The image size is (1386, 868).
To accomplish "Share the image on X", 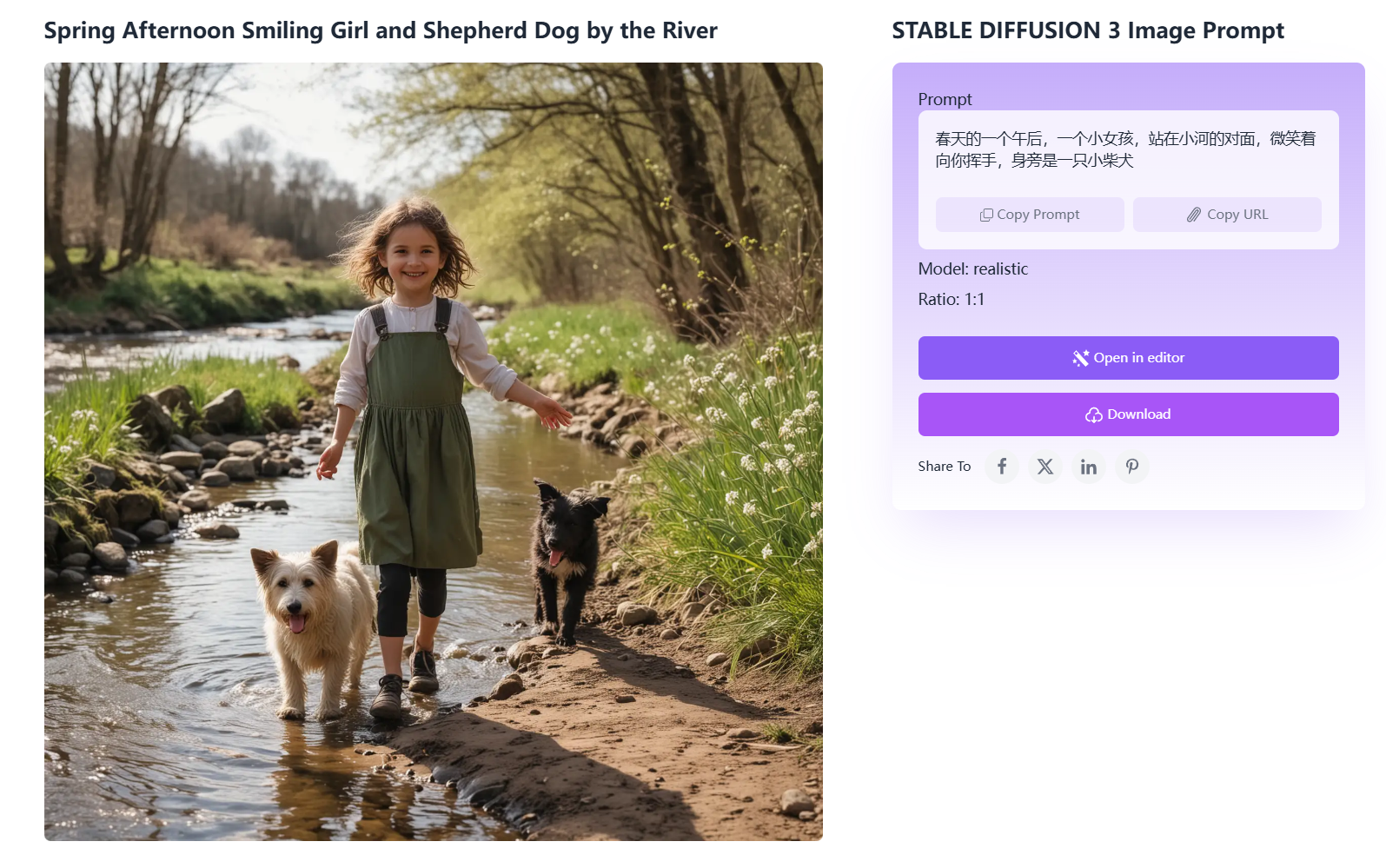I will click(1045, 467).
